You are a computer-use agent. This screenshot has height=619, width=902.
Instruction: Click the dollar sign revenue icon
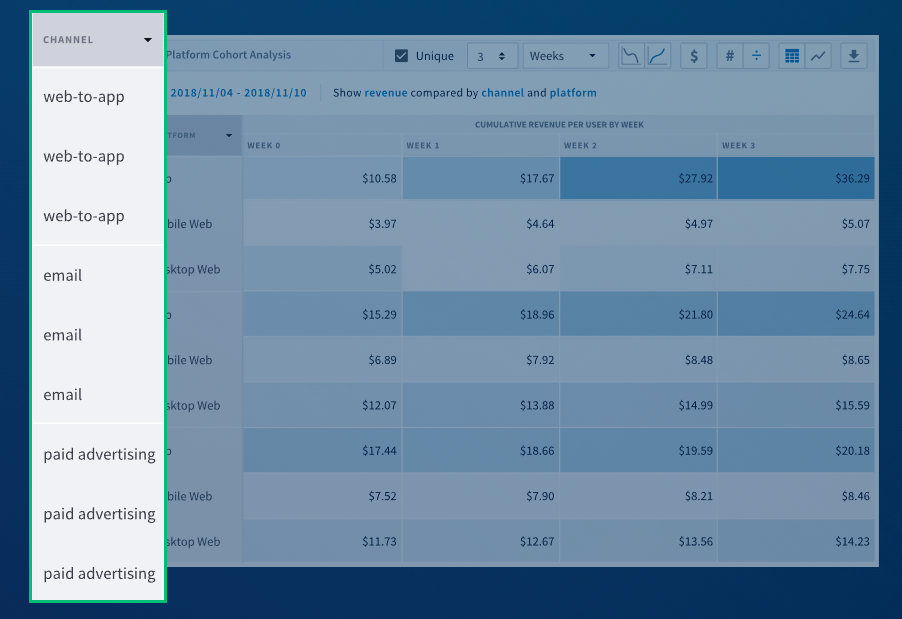coord(694,56)
